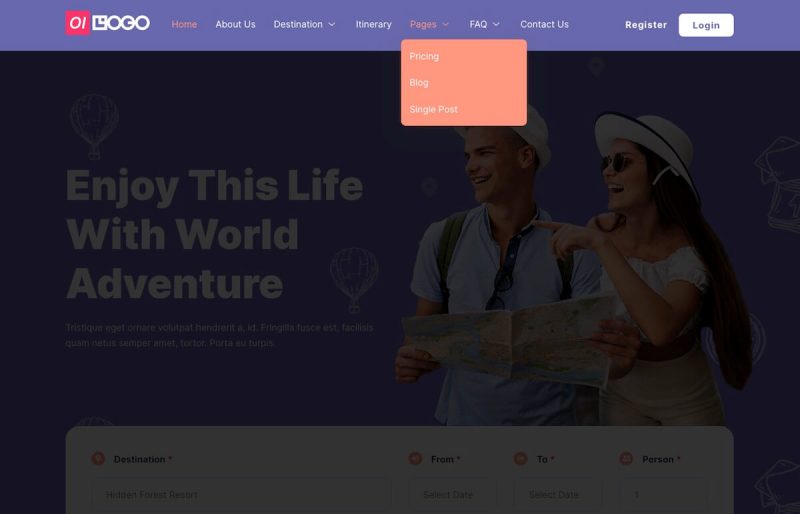
Task: Click the Hidden Forest Resort destination field
Action: pyautogui.click(x=242, y=495)
